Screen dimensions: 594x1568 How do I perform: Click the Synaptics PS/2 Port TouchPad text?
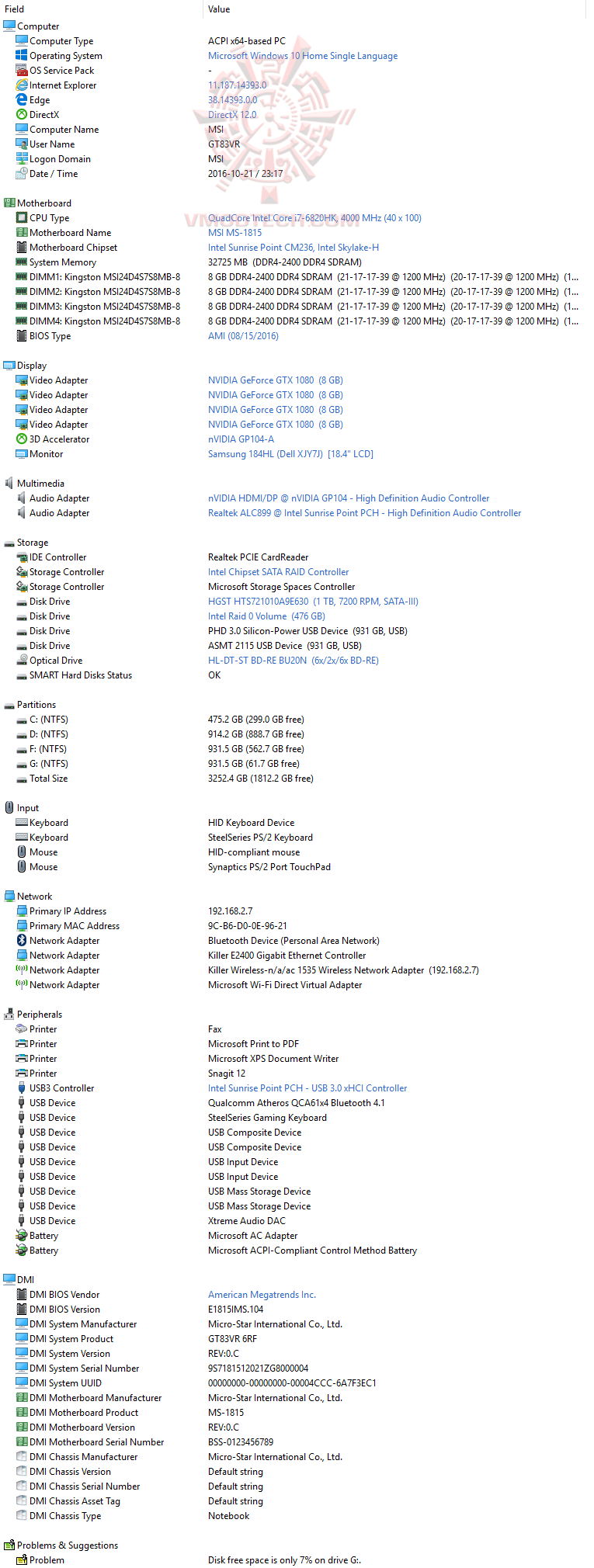(x=269, y=867)
